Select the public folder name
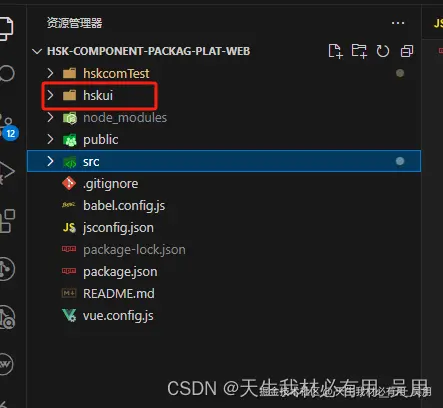Screen dimensions: 443x408 coord(101,140)
